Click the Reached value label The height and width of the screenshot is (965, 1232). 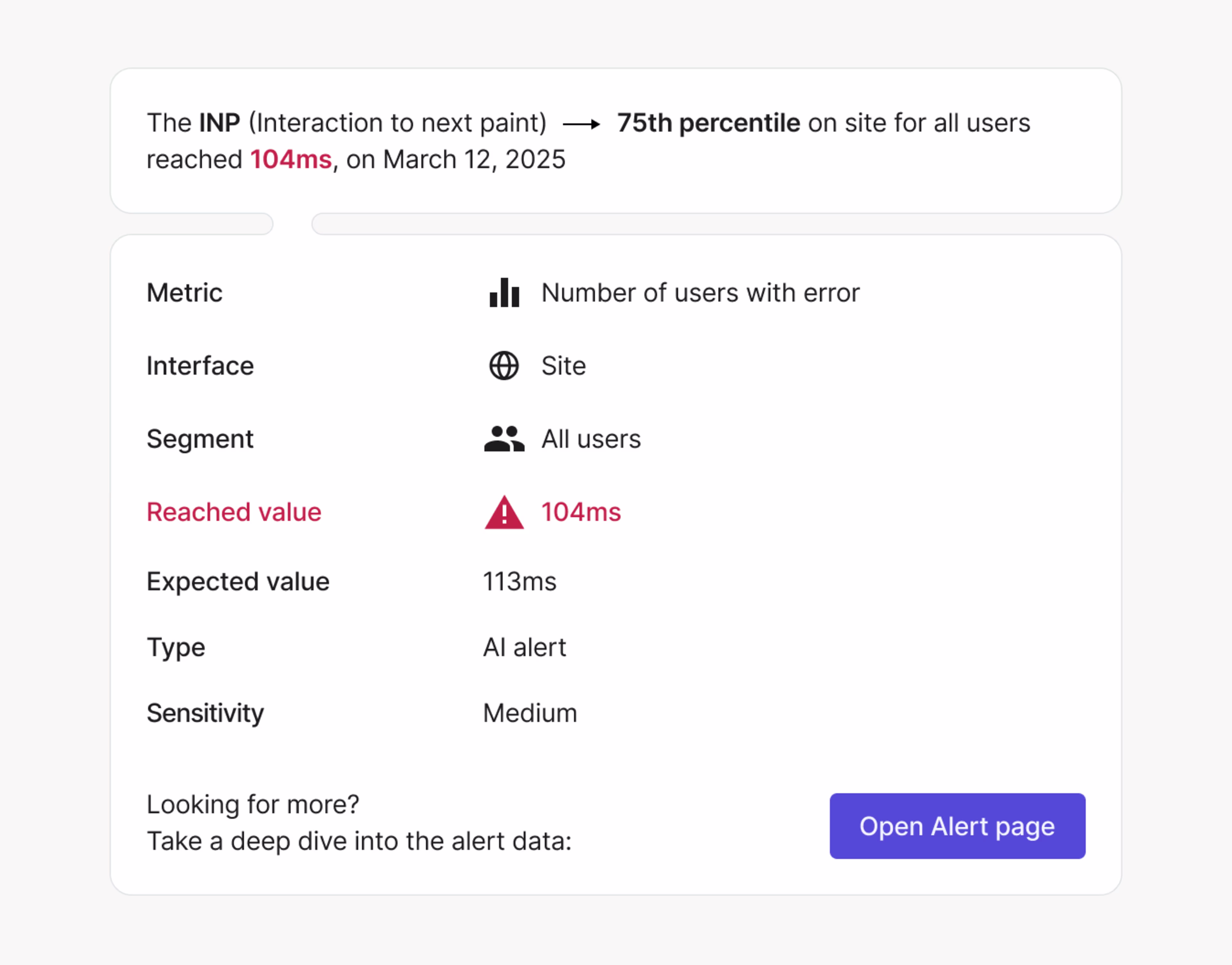tap(234, 512)
